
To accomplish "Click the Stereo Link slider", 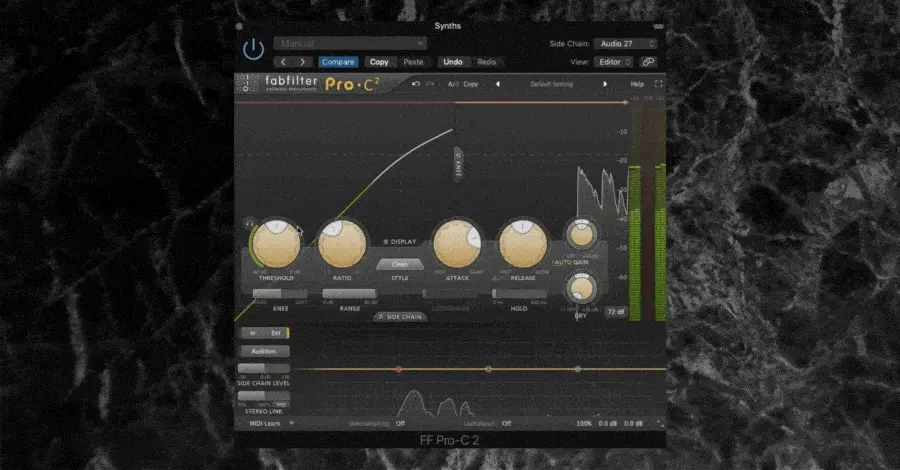I will click(263, 395).
